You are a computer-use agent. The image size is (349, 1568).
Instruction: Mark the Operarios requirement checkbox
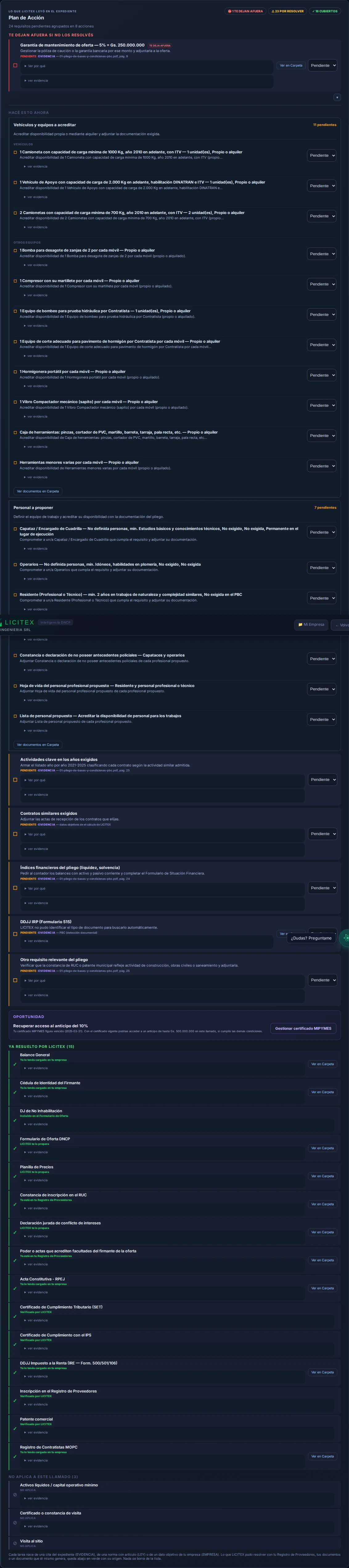15,564
